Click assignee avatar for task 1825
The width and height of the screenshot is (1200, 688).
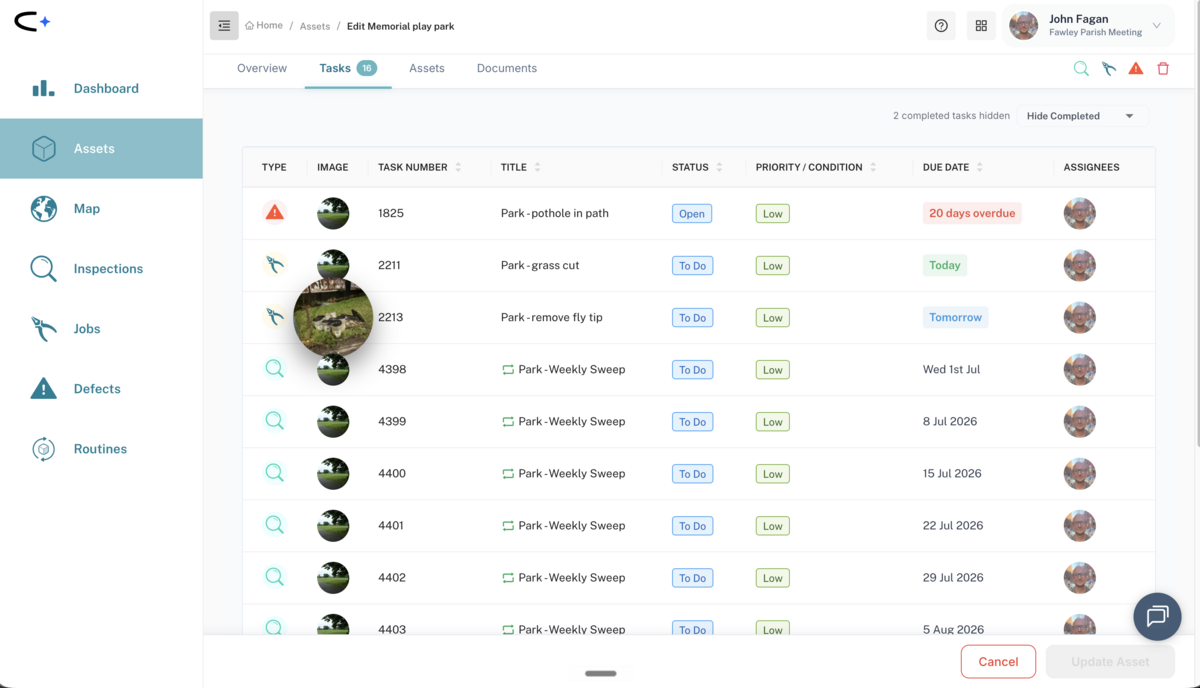click(1080, 213)
